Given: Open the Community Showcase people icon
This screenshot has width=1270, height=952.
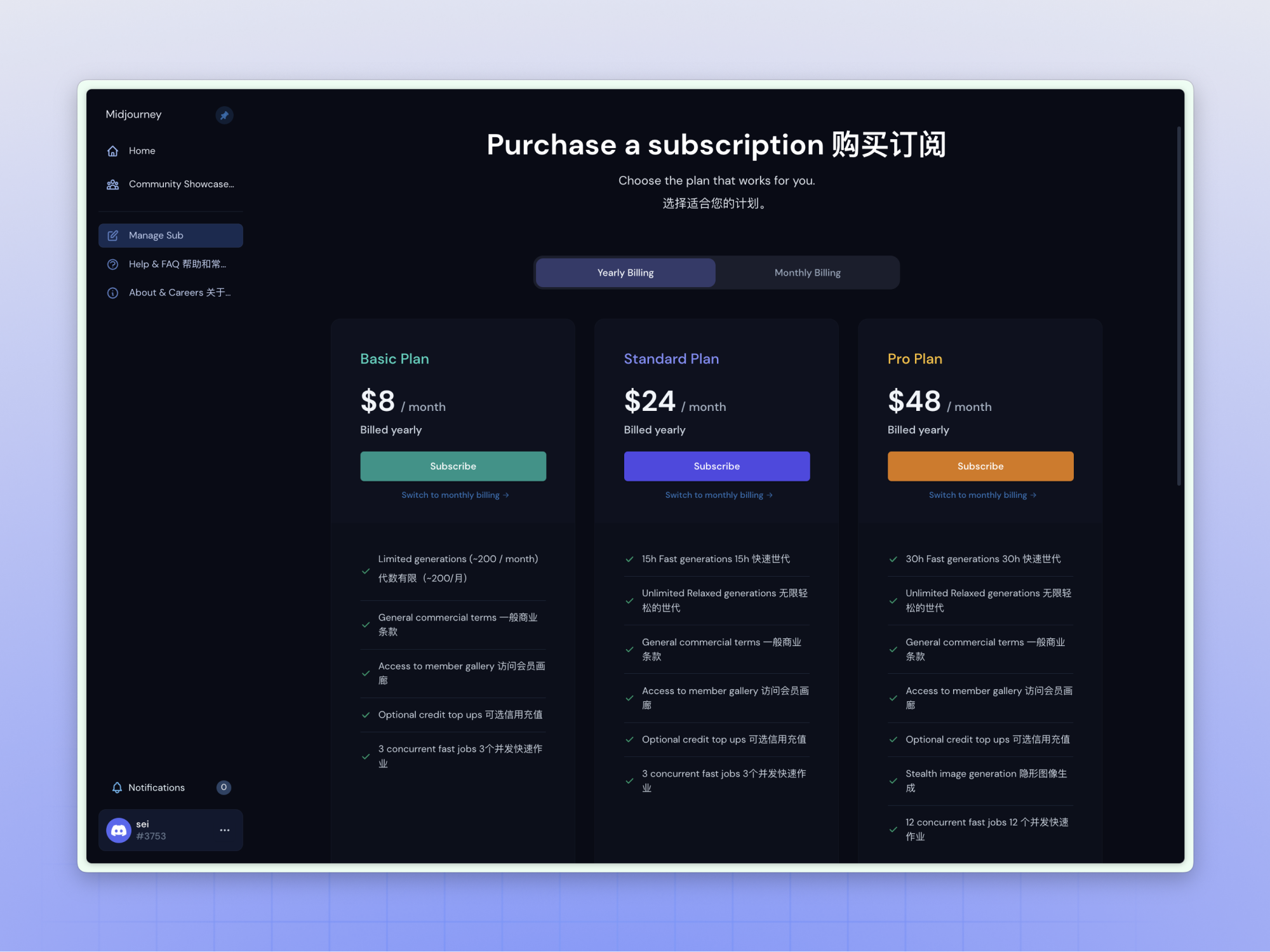Looking at the screenshot, I should (x=113, y=184).
